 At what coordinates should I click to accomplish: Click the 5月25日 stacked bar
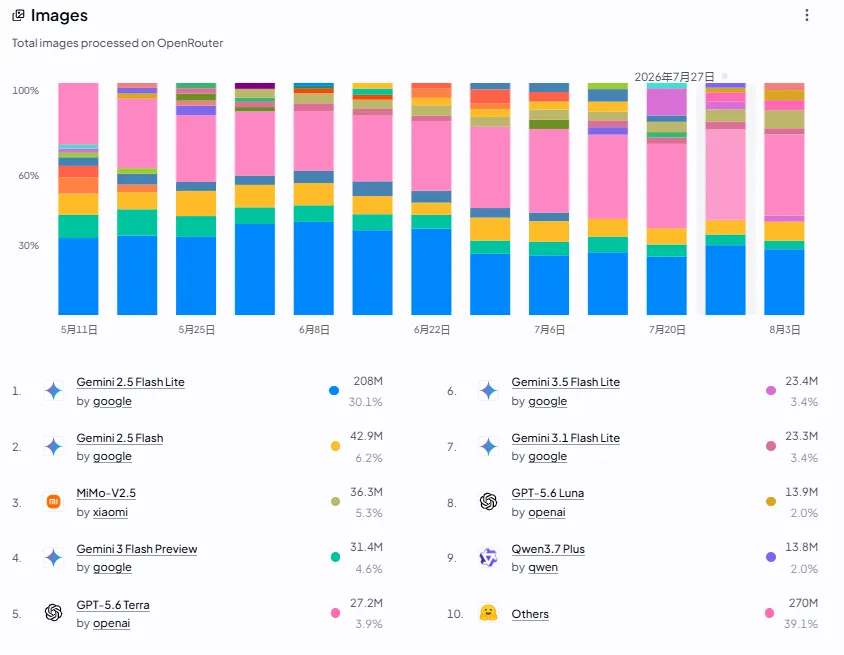tap(196, 199)
